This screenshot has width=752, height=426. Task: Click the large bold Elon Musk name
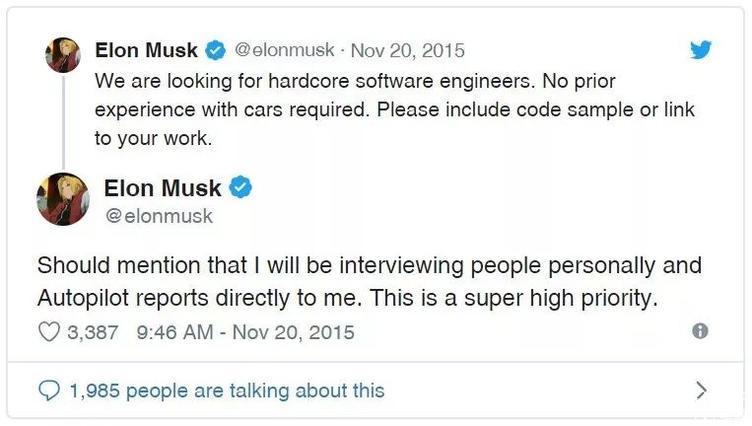coord(162,187)
